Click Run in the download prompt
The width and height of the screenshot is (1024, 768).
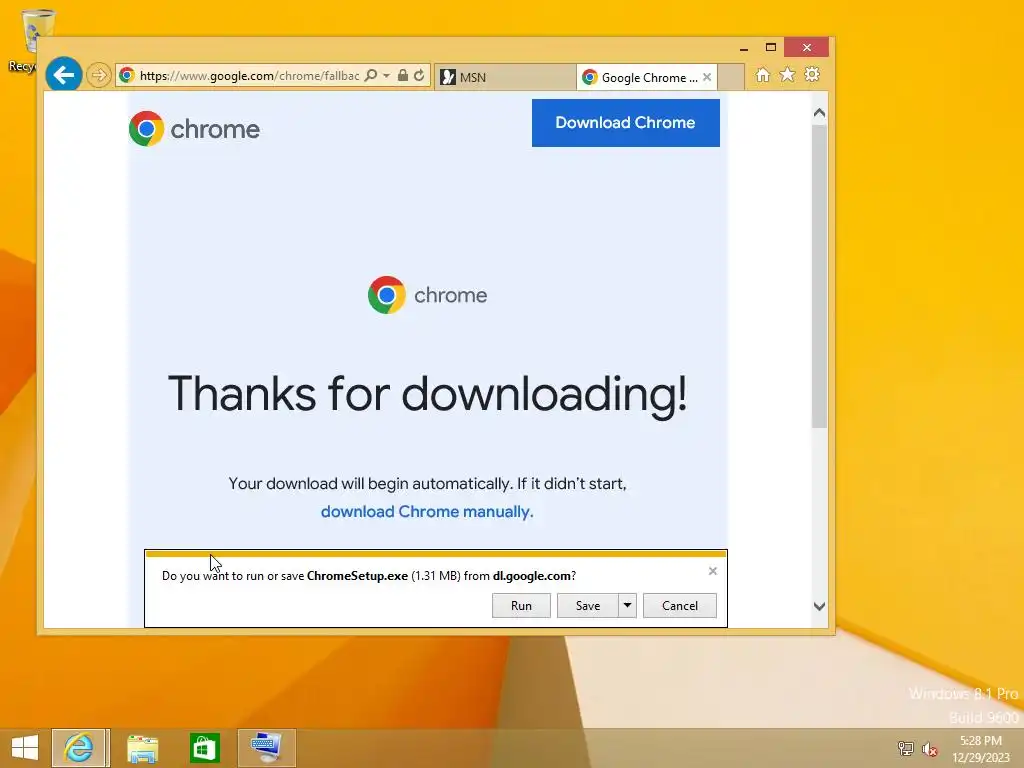pos(521,605)
